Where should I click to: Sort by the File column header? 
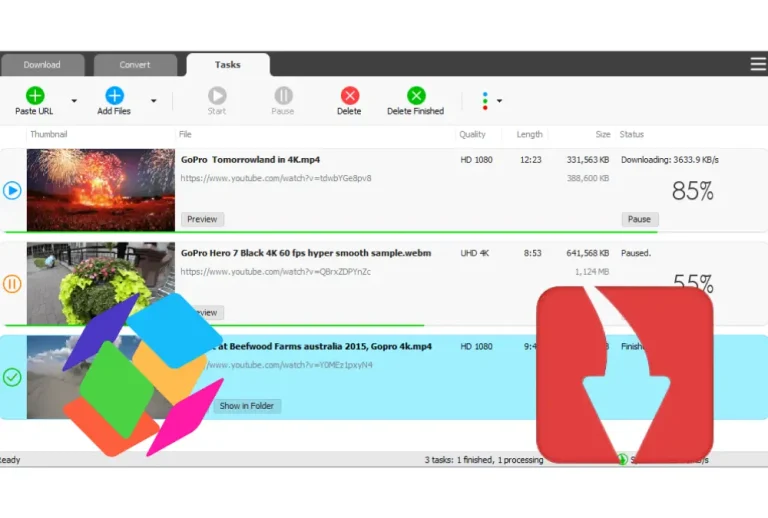click(185, 134)
